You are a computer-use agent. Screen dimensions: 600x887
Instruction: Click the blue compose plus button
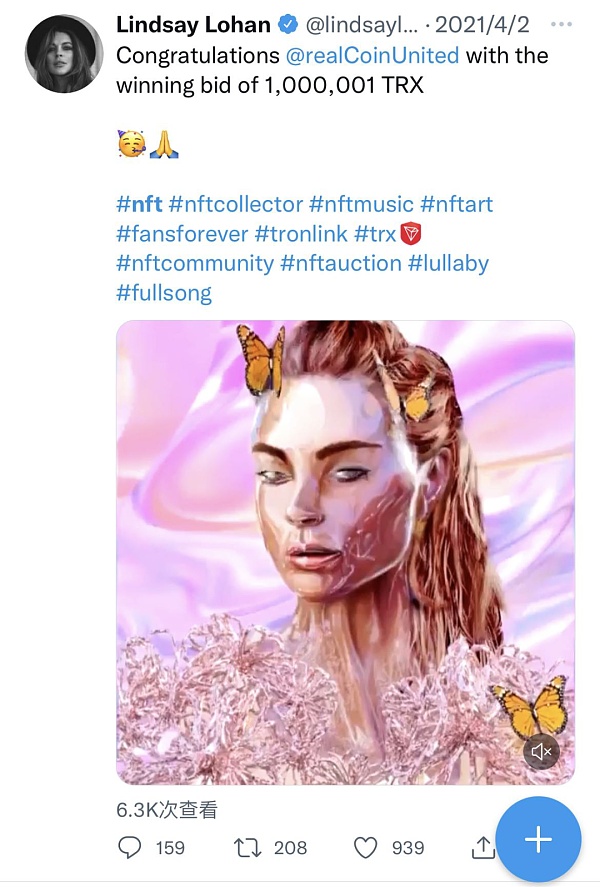click(x=538, y=839)
